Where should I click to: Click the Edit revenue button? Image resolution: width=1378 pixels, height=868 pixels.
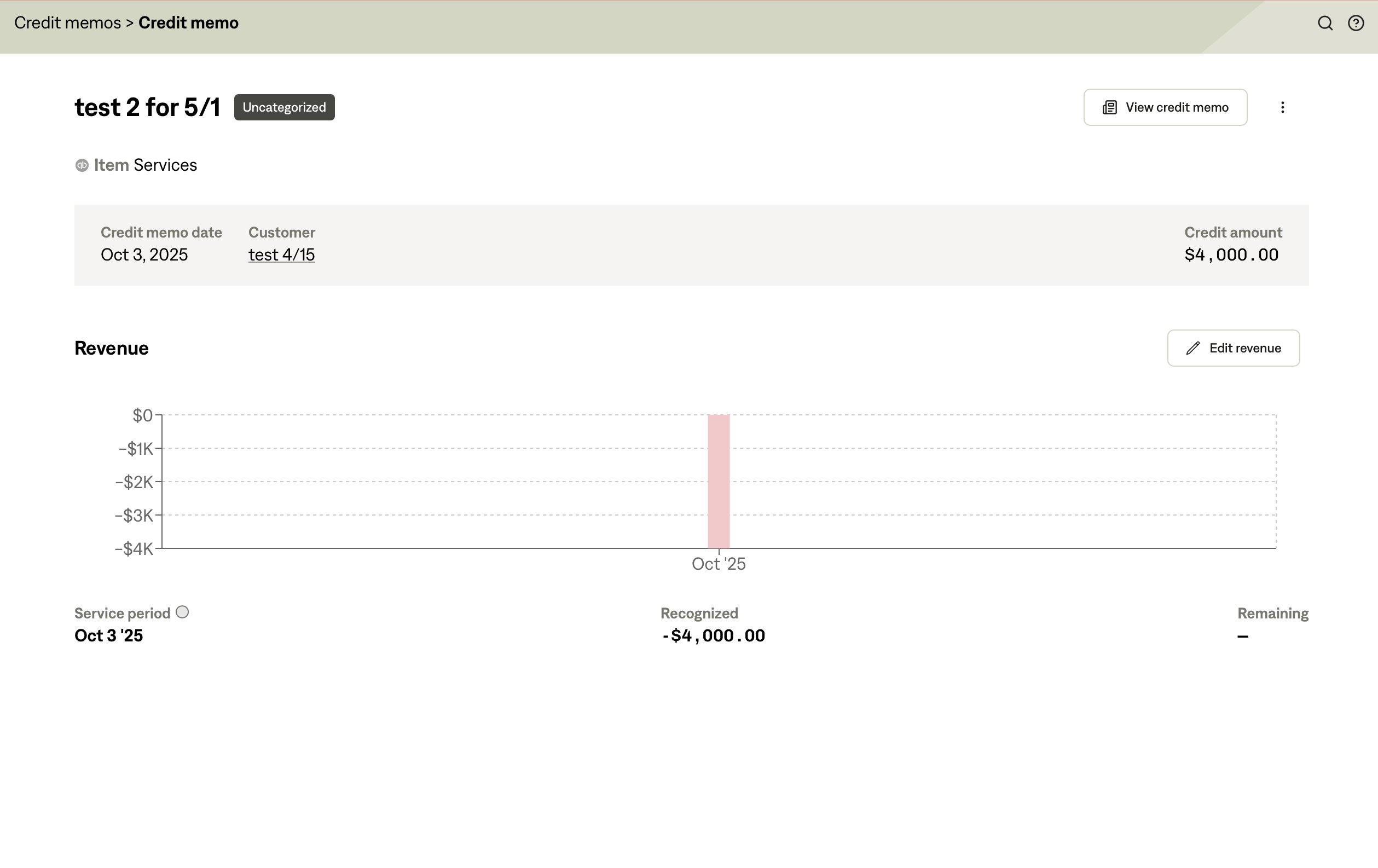pos(1234,348)
